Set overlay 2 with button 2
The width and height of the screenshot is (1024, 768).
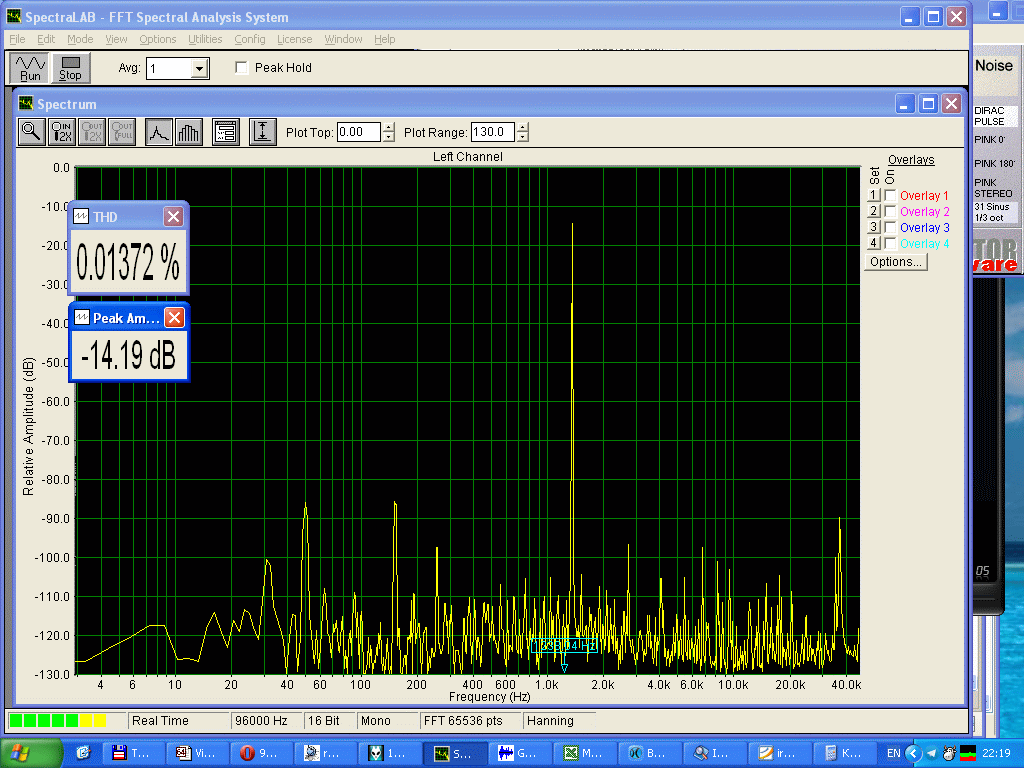point(874,211)
